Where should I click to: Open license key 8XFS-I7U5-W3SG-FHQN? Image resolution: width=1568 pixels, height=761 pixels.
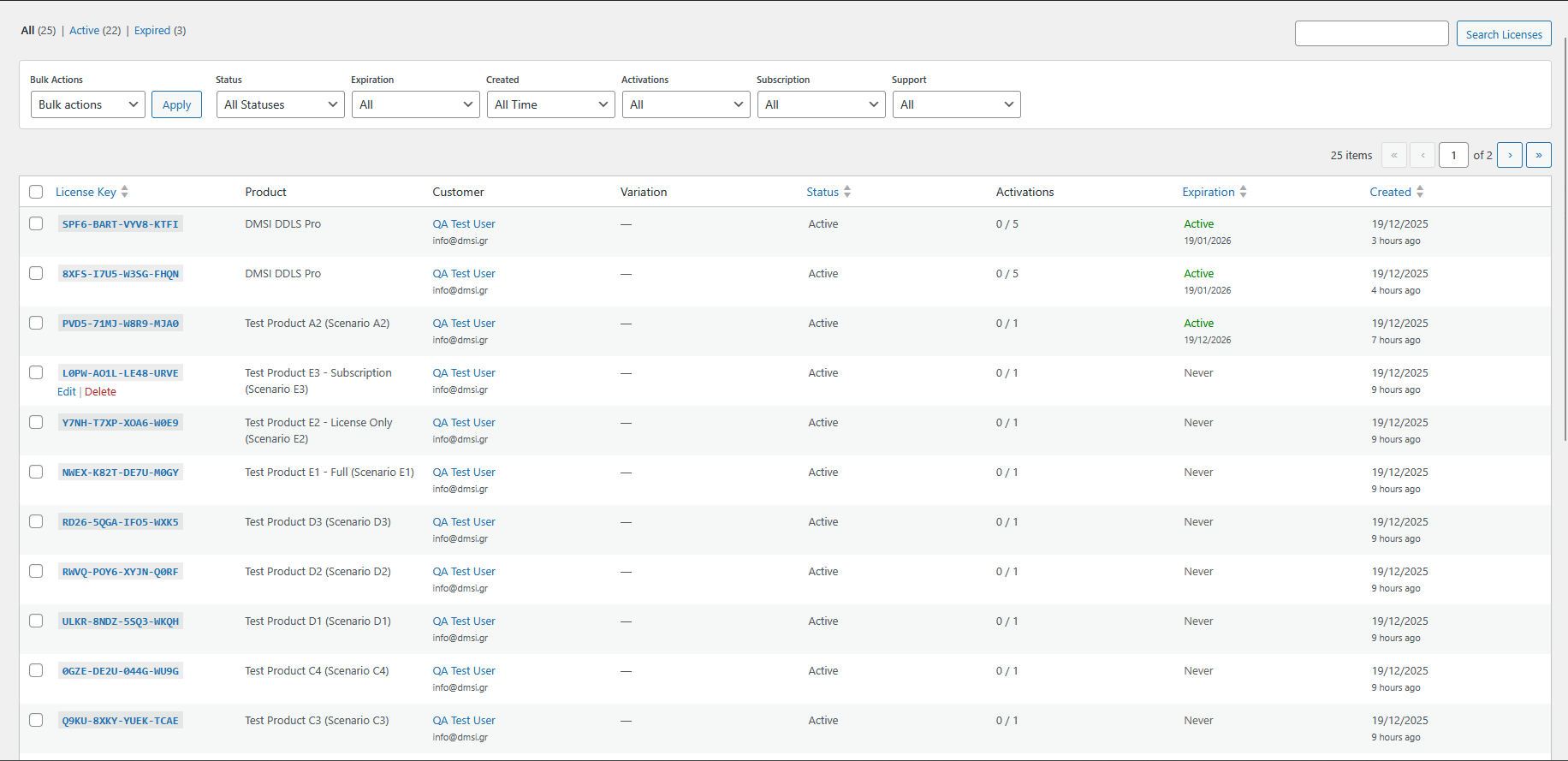121,274
